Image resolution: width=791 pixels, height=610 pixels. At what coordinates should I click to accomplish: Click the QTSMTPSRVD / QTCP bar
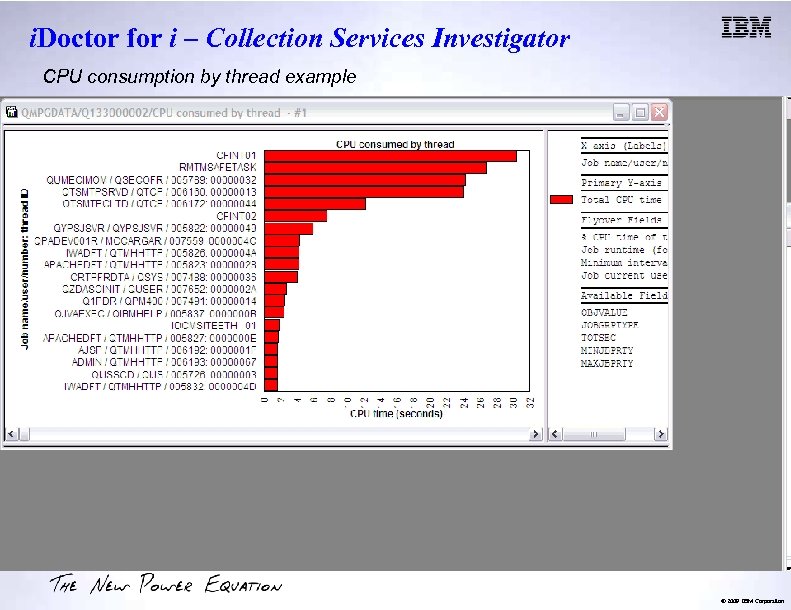point(364,192)
